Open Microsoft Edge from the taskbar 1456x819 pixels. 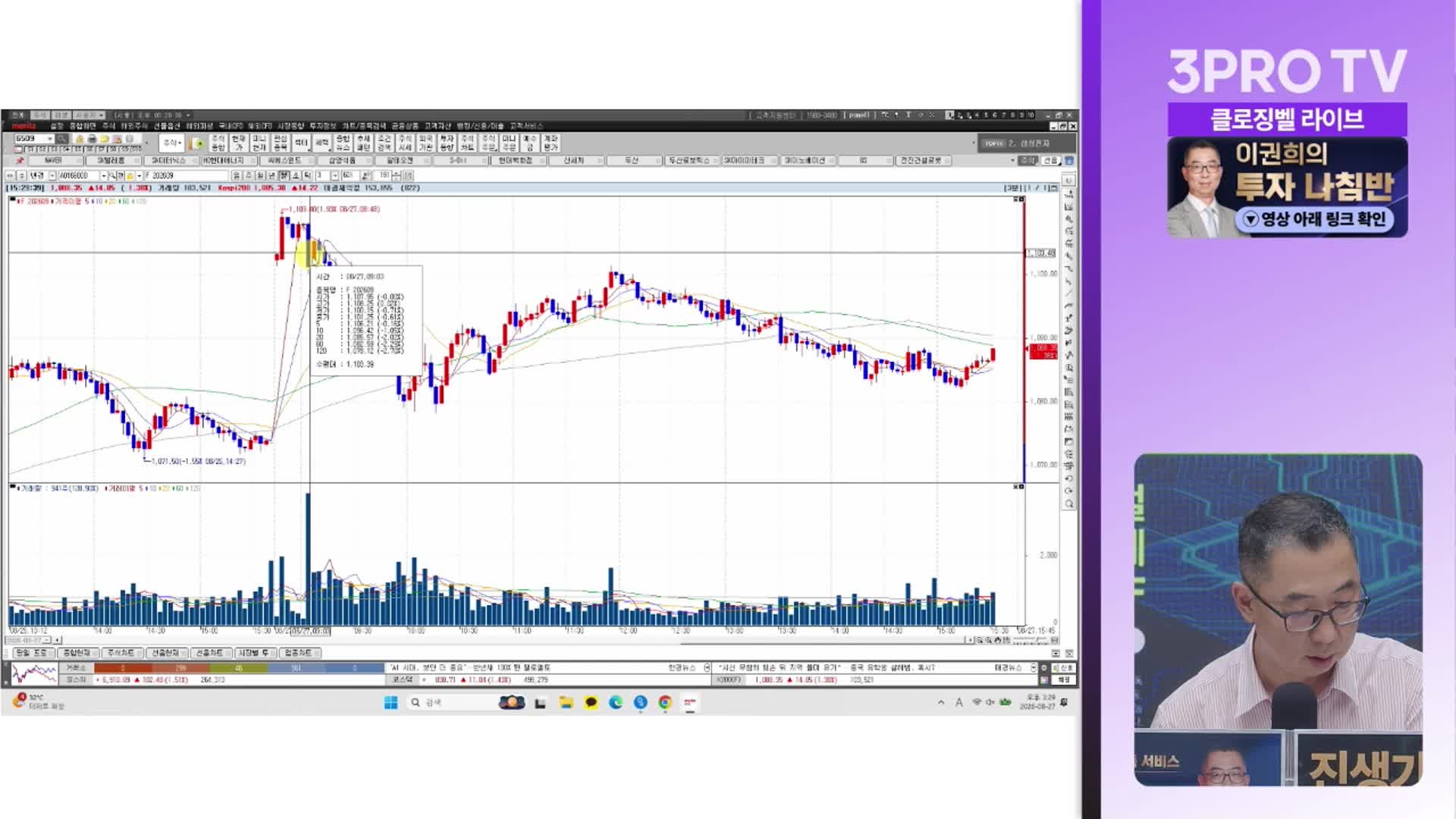[616, 703]
